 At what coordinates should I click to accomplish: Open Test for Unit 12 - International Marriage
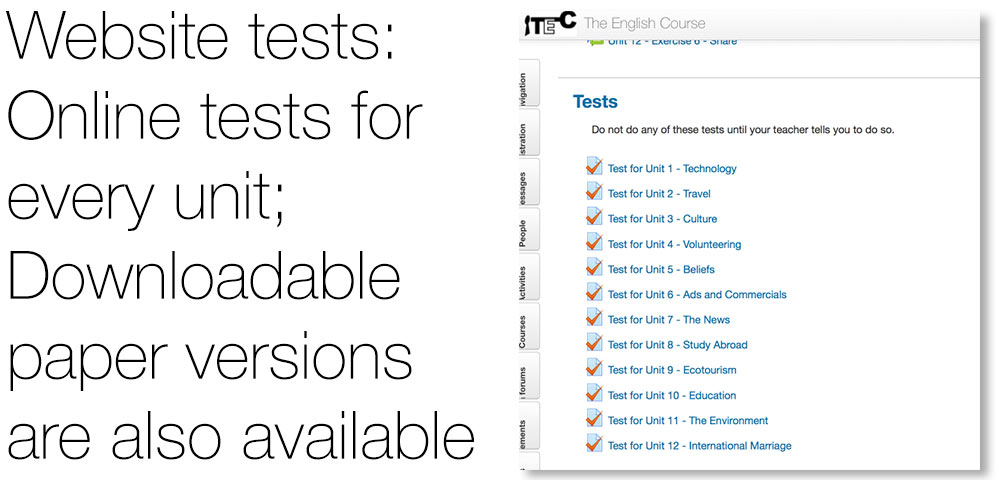point(700,446)
